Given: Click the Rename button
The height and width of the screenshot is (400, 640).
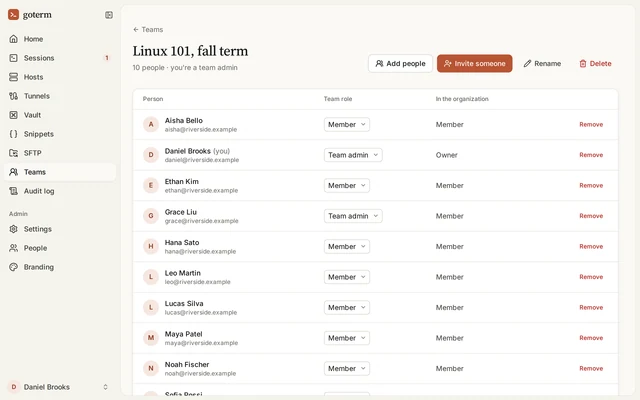Looking at the screenshot, I should pyautogui.click(x=542, y=63).
